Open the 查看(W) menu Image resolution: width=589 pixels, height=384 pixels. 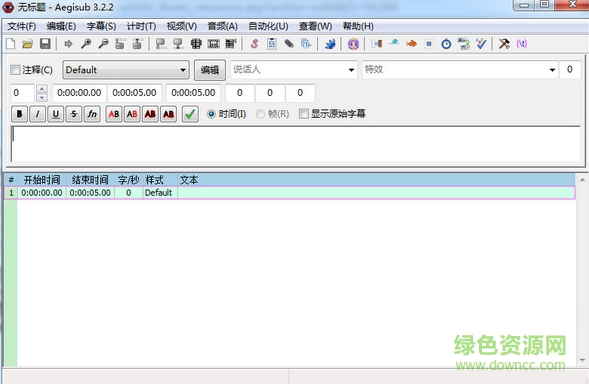click(x=316, y=26)
